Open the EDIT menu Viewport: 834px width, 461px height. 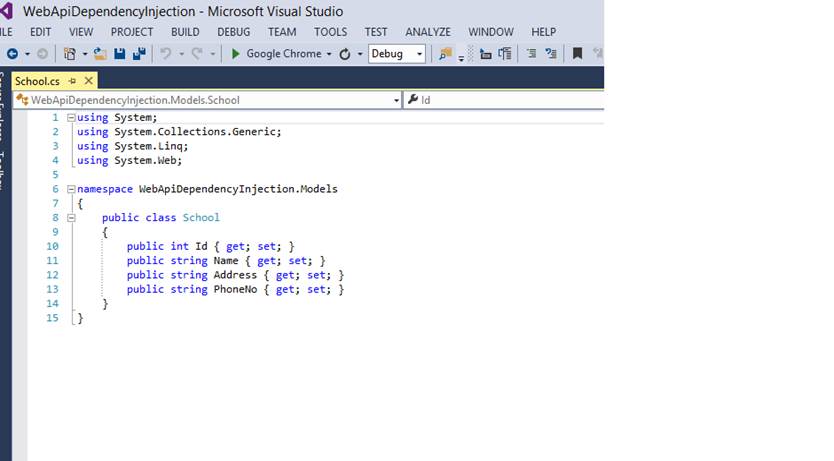[40, 32]
